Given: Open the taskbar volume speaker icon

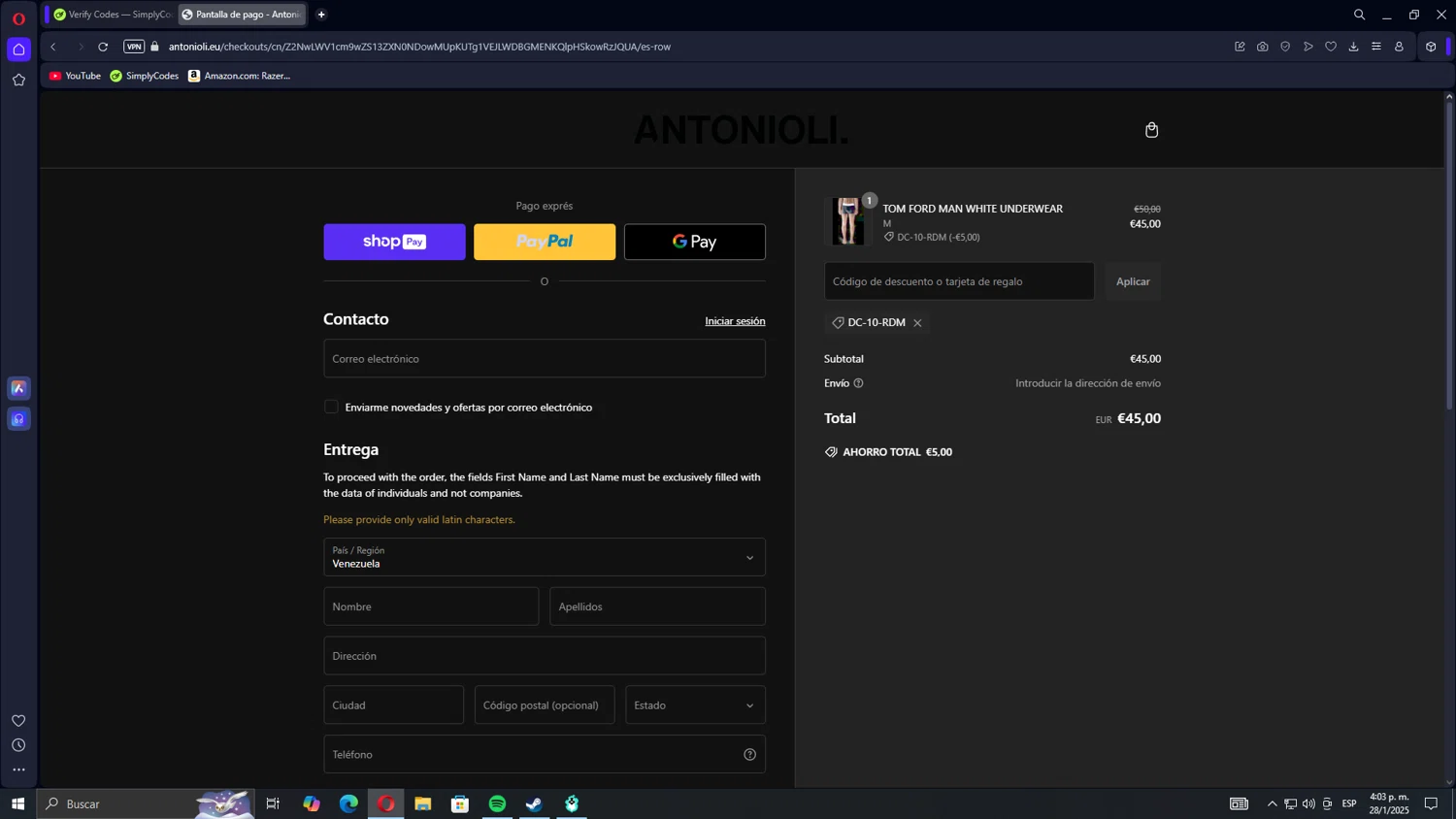Looking at the screenshot, I should pos(1308,803).
